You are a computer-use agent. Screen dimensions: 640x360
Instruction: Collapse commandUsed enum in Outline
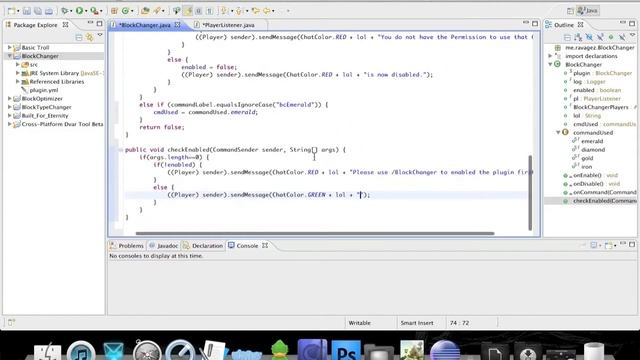[x=558, y=132]
